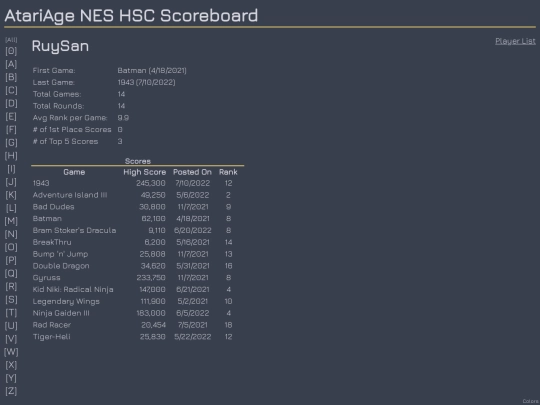Filter players by letter [D]
Image resolution: width=540 pixels, height=405 pixels.
point(11,103)
